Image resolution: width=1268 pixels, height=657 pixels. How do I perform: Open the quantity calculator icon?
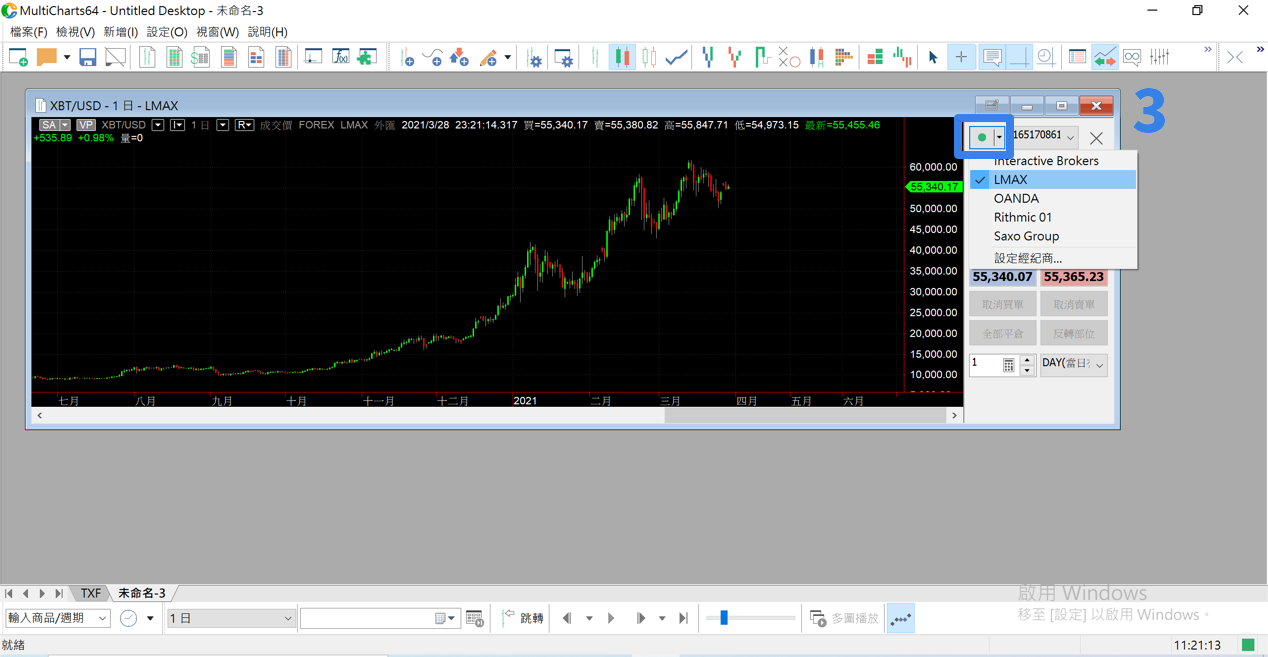coord(1009,365)
